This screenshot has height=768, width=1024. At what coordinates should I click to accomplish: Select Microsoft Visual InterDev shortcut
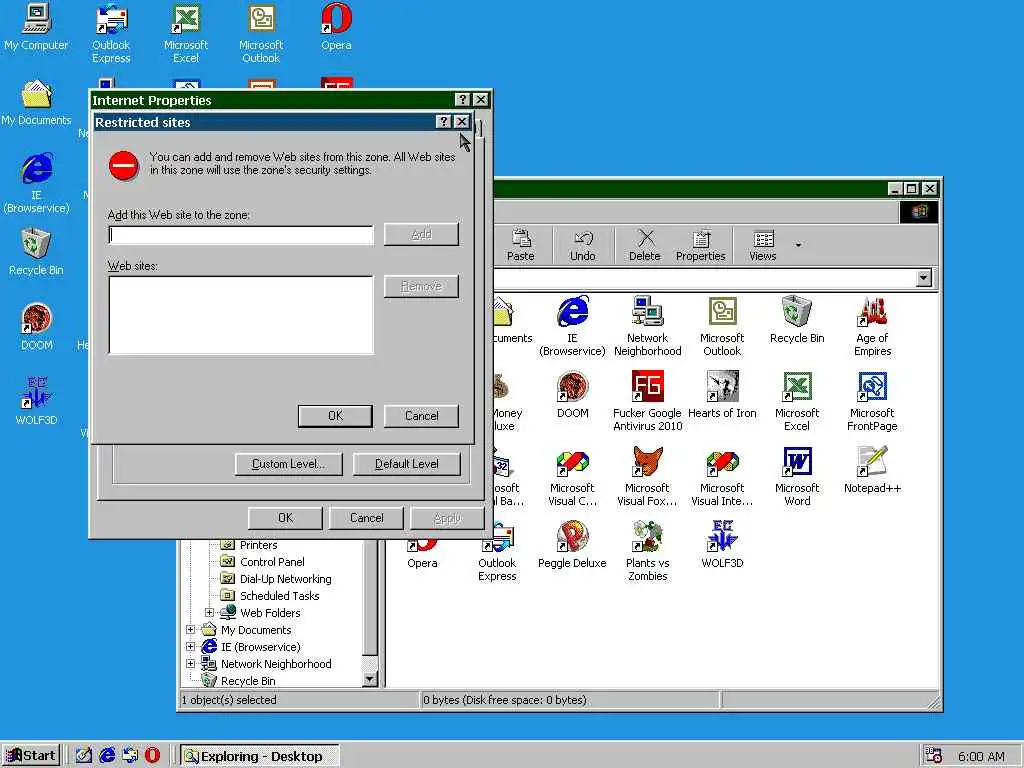click(722, 476)
